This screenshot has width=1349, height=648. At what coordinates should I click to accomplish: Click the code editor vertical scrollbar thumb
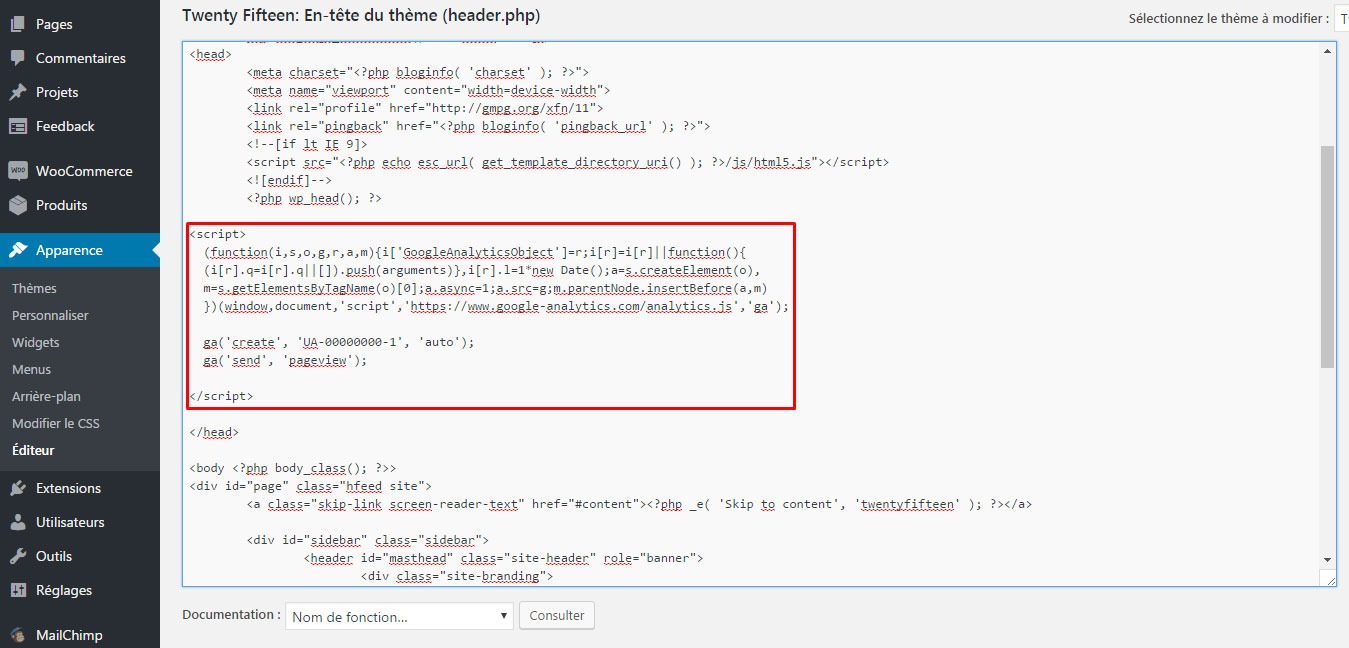[x=1327, y=256]
